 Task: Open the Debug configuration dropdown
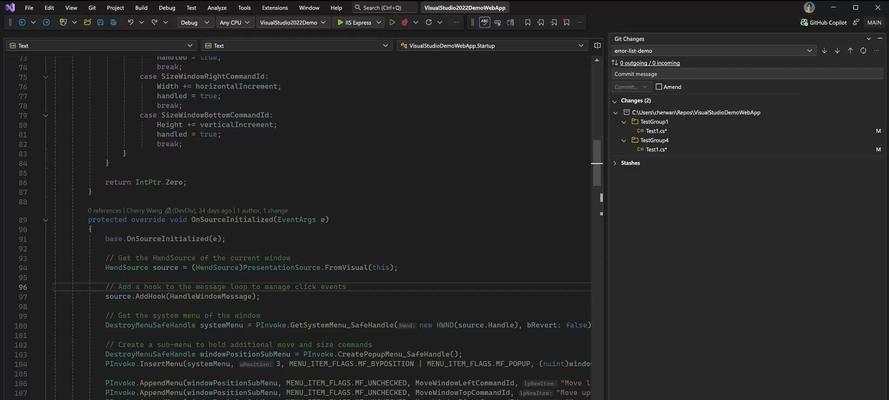195,23
